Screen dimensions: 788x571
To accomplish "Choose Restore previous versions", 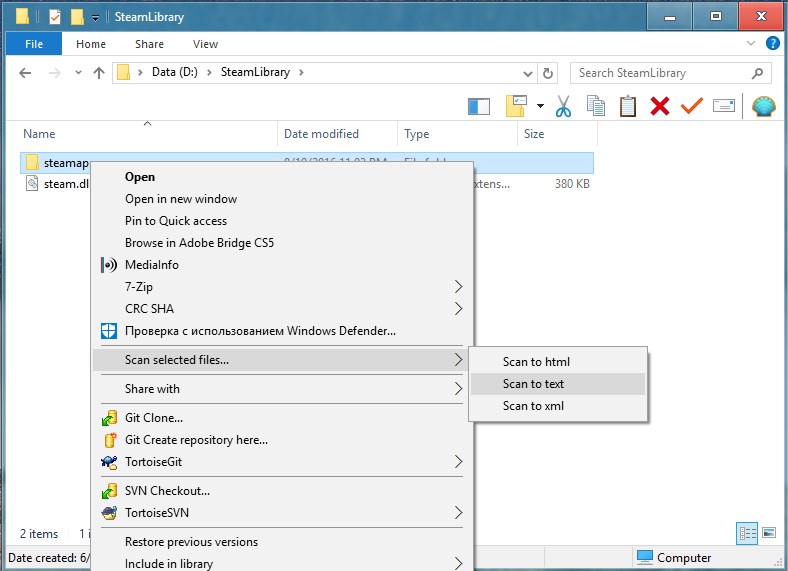I will [x=282, y=542].
